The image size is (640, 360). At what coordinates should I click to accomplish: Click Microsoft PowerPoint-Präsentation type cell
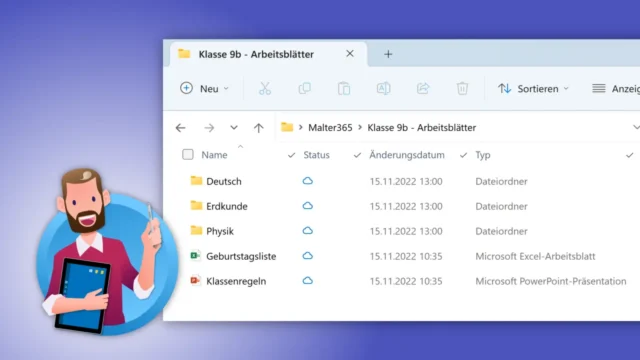click(x=551, y=281)
